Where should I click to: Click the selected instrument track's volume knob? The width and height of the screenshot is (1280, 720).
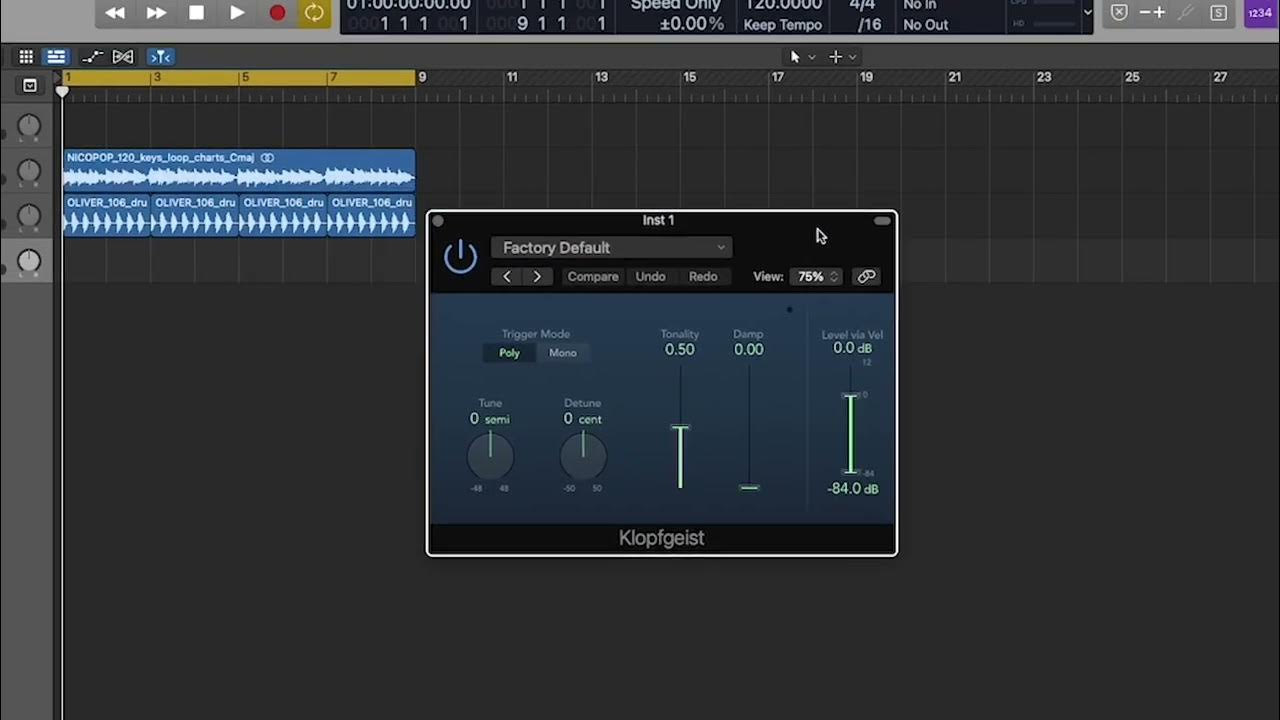(x=29, y=261)
